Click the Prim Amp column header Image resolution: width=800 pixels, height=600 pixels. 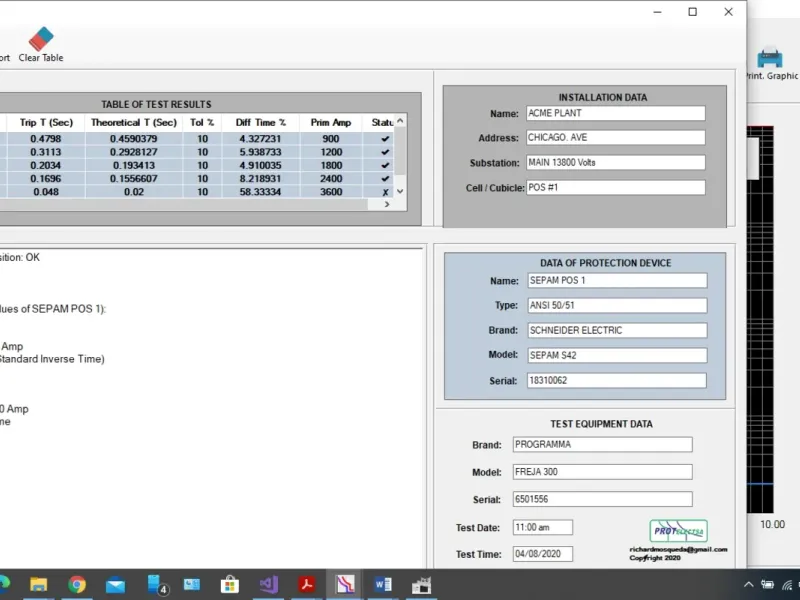point(331,122)
